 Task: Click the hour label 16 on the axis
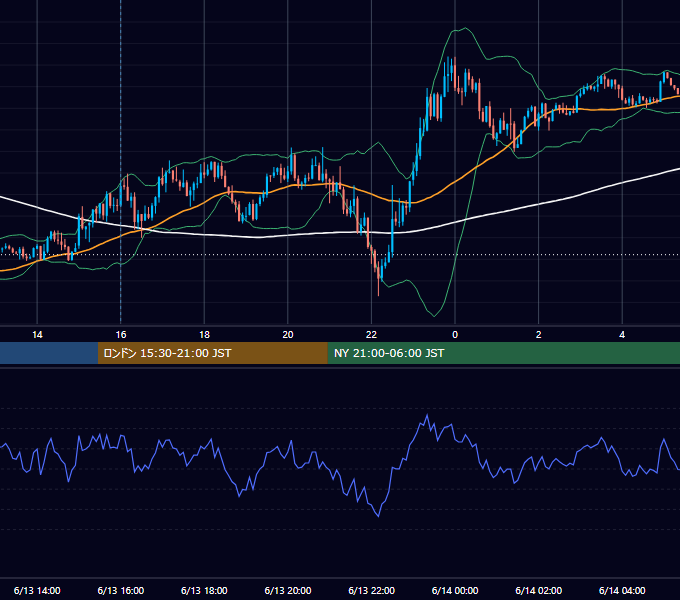pyautogui.click(x=121, y=335)
